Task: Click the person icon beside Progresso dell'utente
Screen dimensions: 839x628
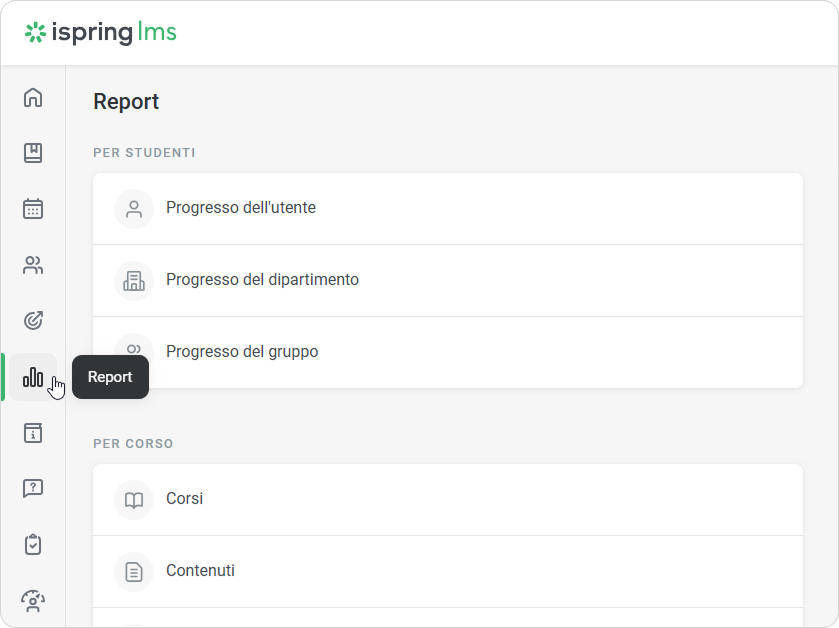Action: point(133,209)
